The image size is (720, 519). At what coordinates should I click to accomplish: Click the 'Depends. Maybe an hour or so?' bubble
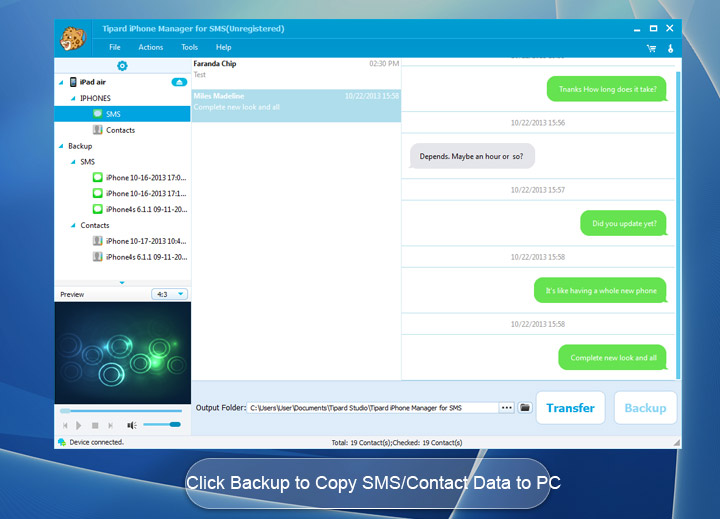point(472,156)
